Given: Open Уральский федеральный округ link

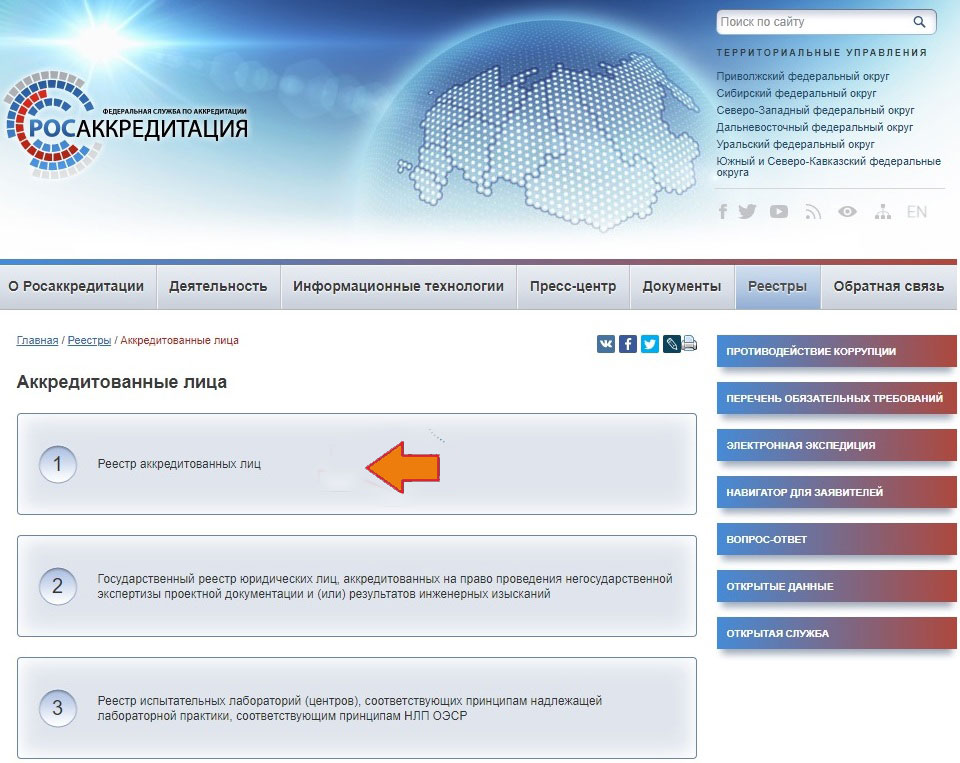Looking at the screenshot, I should [795, 145].
